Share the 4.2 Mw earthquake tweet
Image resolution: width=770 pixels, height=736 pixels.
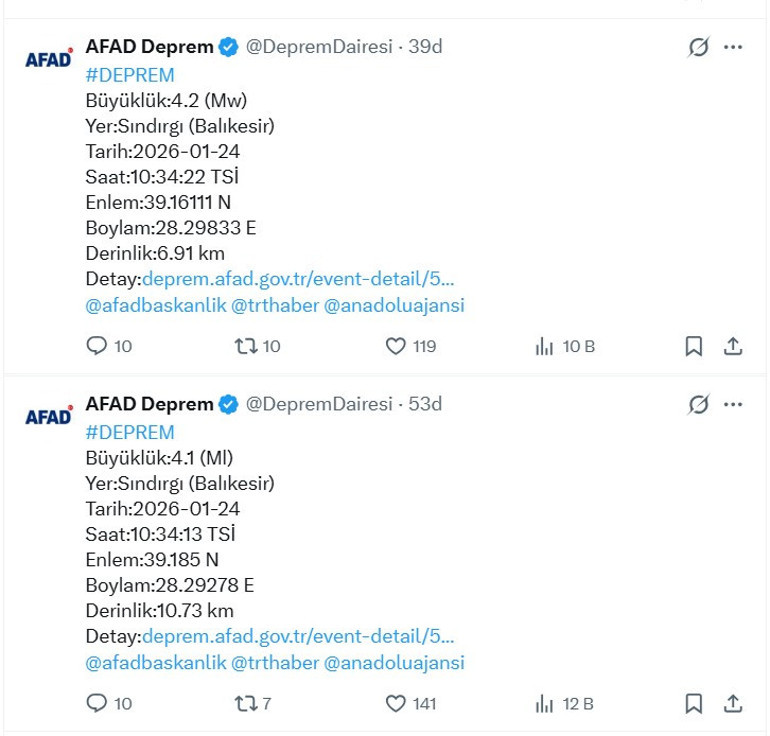point(733,346)
